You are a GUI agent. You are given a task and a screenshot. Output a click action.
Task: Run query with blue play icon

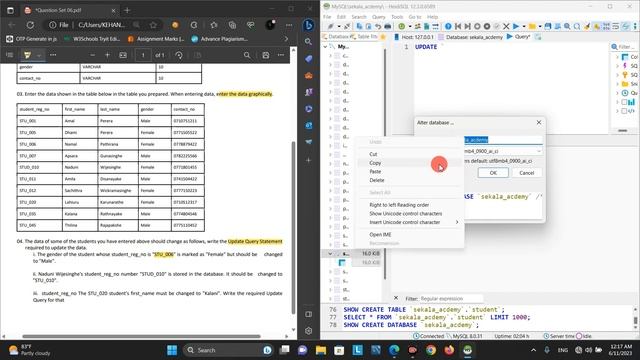516,27
